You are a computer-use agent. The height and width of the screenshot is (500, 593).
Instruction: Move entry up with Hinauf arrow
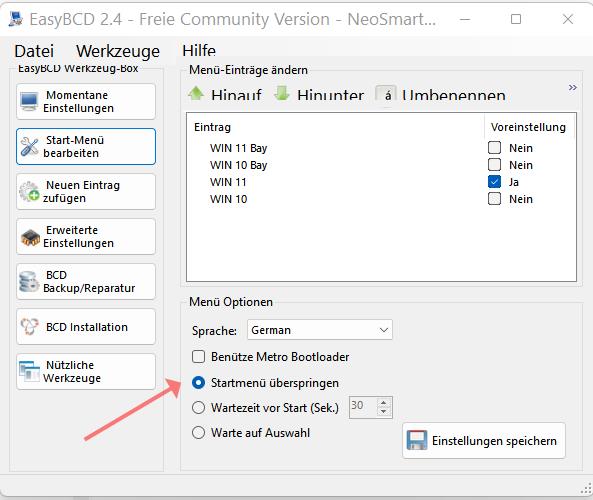(x=196, y=93)
